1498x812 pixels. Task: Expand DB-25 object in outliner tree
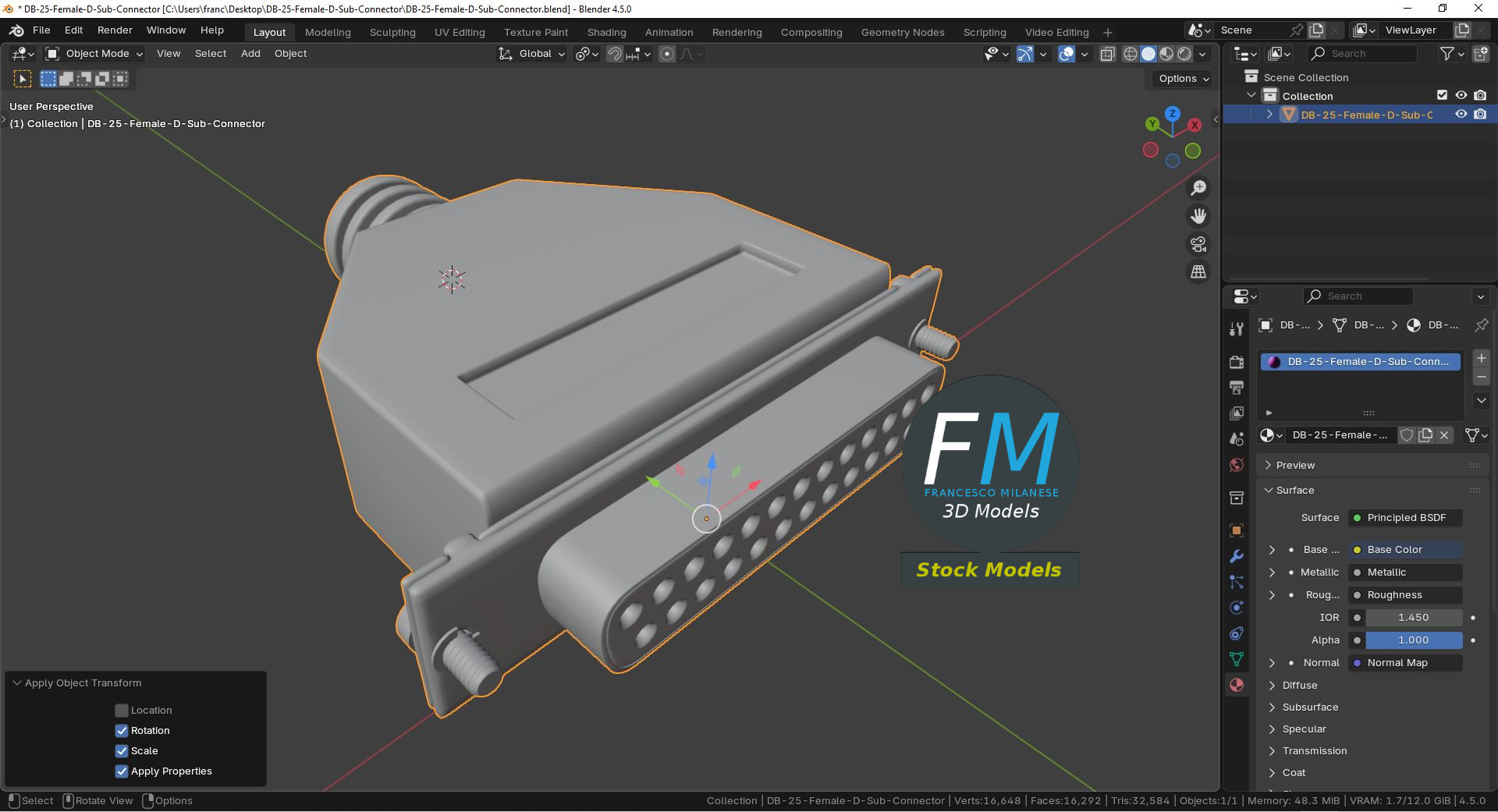[x=1269, y=115]
